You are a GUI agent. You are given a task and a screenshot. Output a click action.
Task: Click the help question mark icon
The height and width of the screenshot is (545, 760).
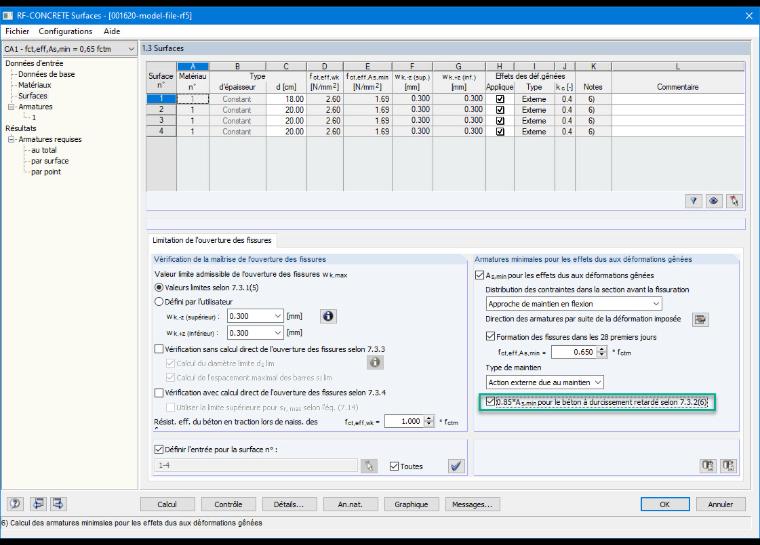point(15,504)
